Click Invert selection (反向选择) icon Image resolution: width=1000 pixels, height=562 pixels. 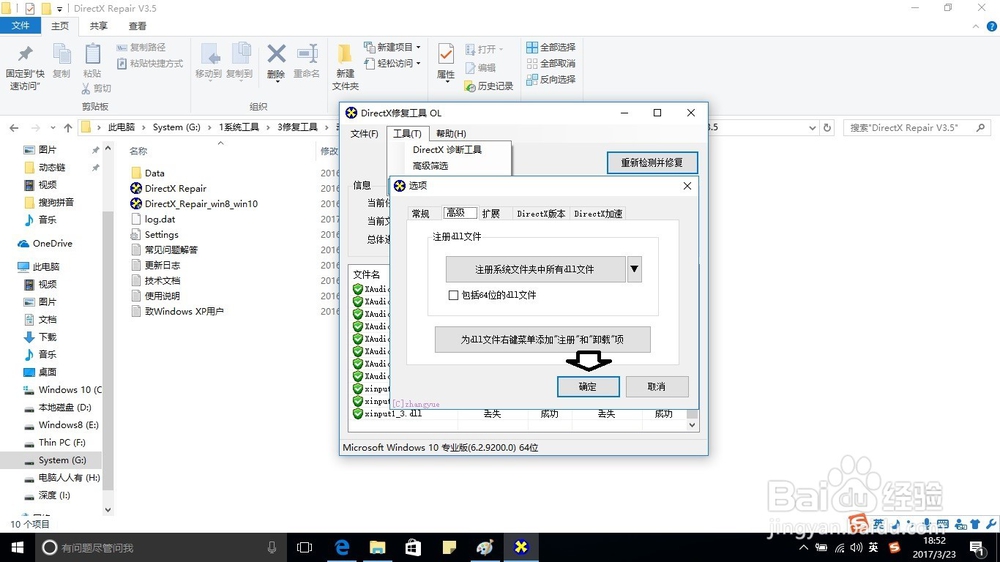(532, 80)
